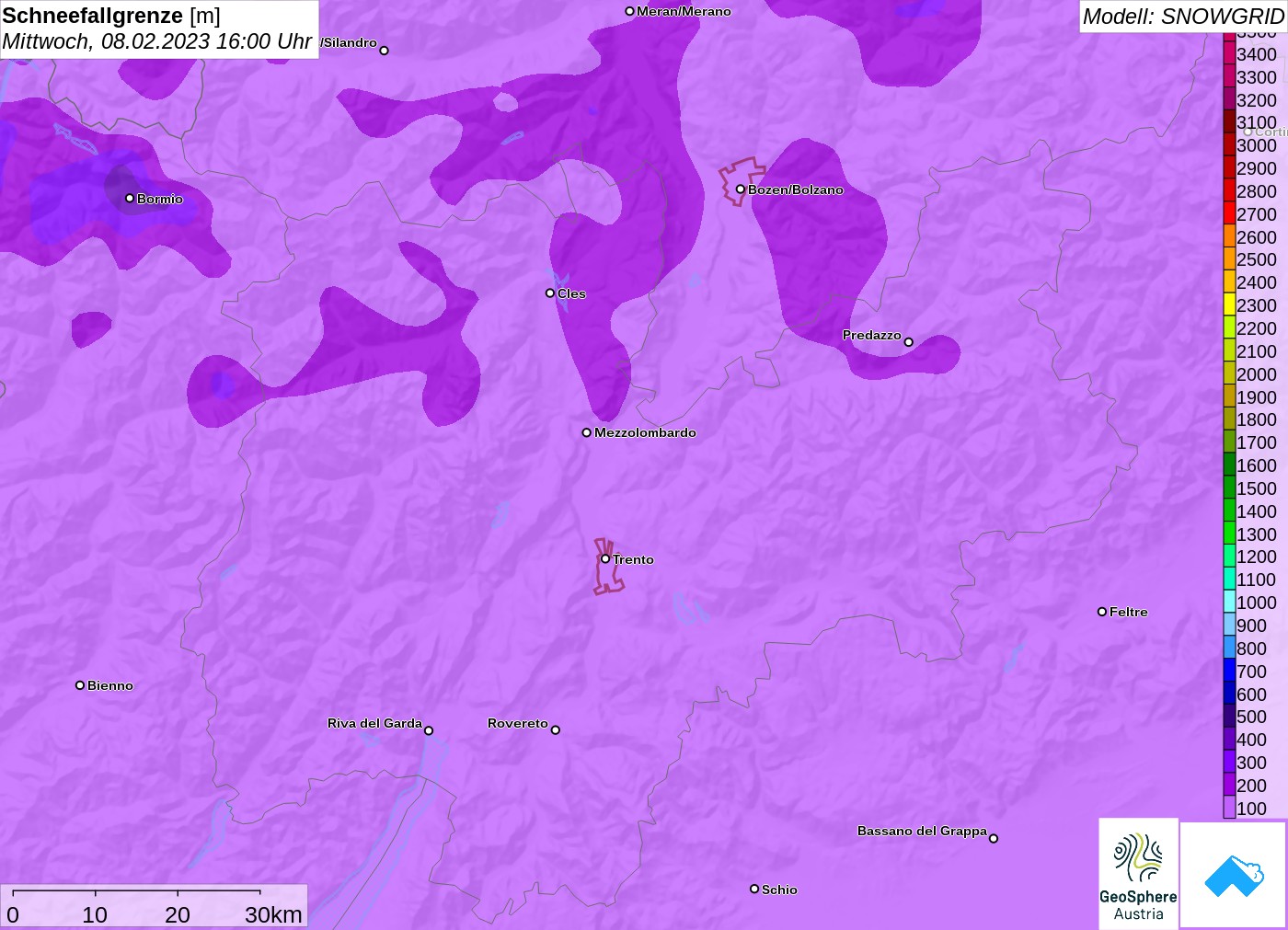
Task: Click the blue cloud house logo
Action: [x=1234, y=875]
